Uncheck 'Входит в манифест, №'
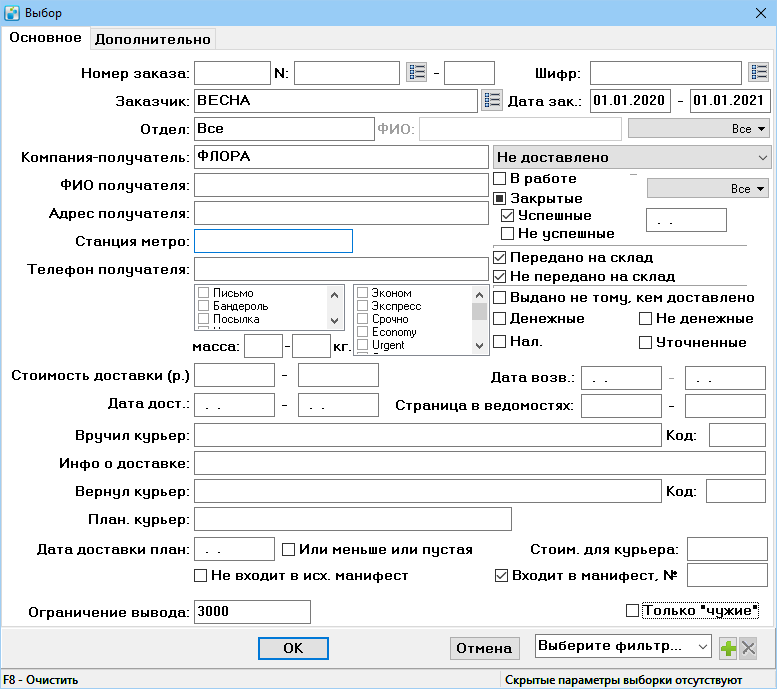 [501, 576]
